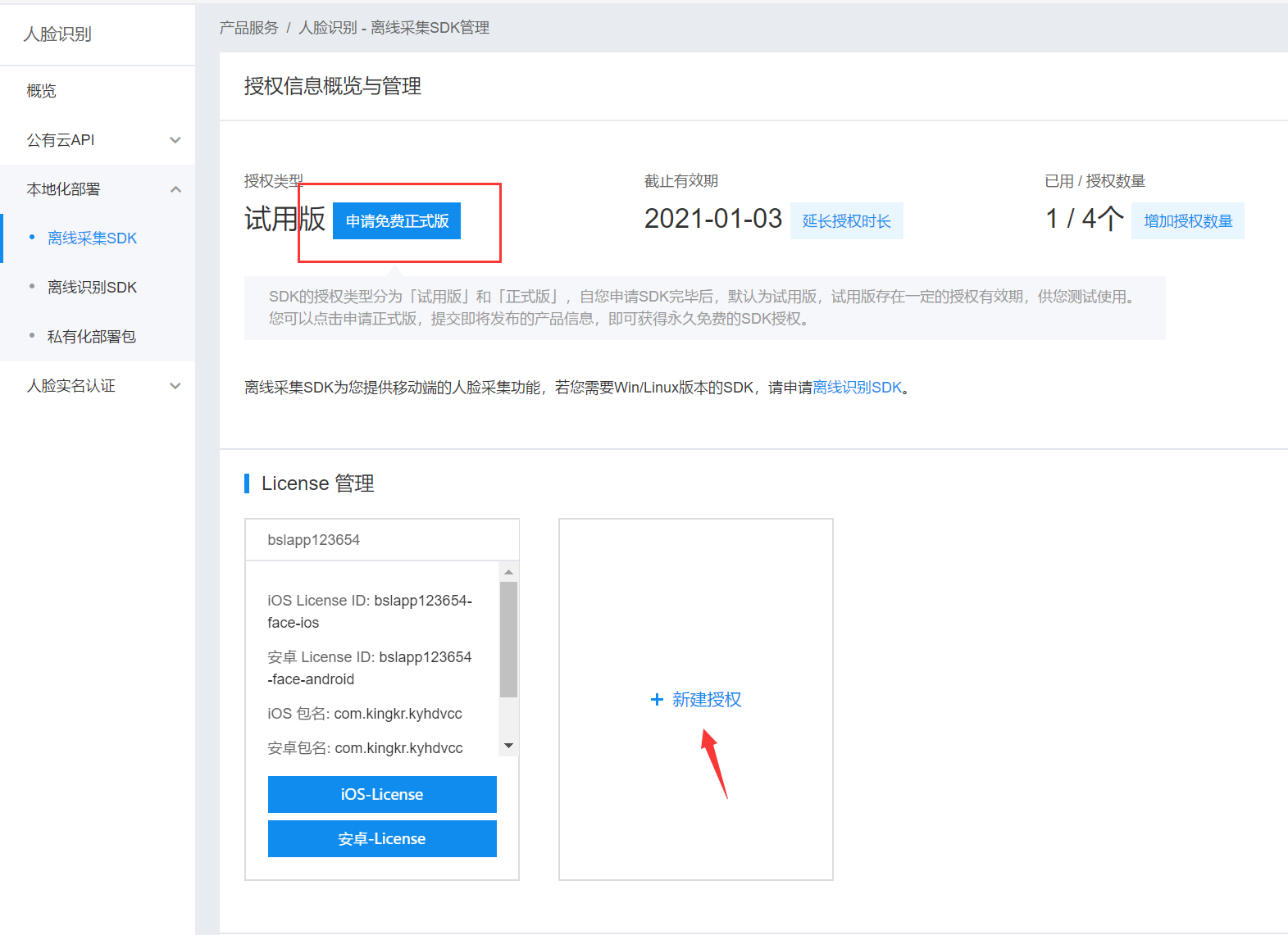Click the plus icon for 新建授权

coord(657,700)
